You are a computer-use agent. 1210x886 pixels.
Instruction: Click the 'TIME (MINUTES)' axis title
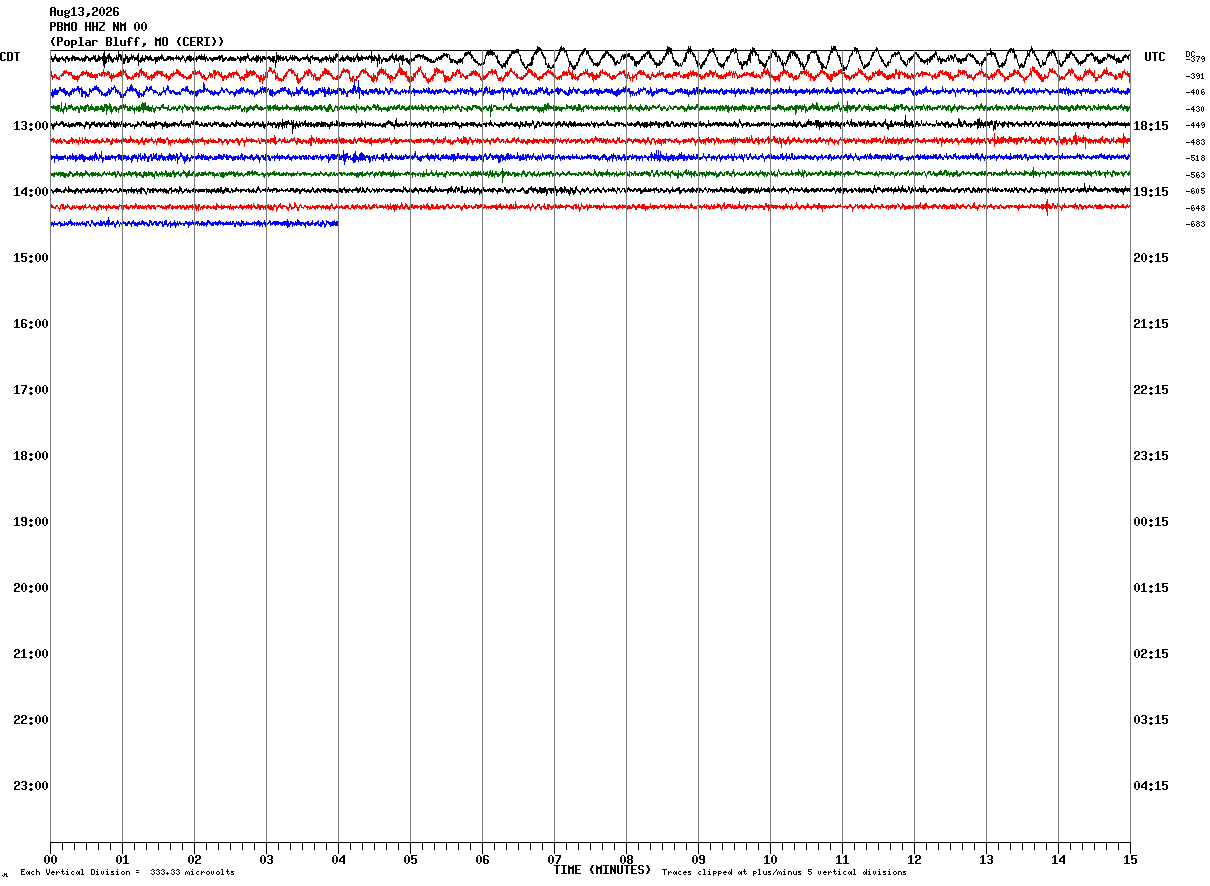(x=602, y=870)
